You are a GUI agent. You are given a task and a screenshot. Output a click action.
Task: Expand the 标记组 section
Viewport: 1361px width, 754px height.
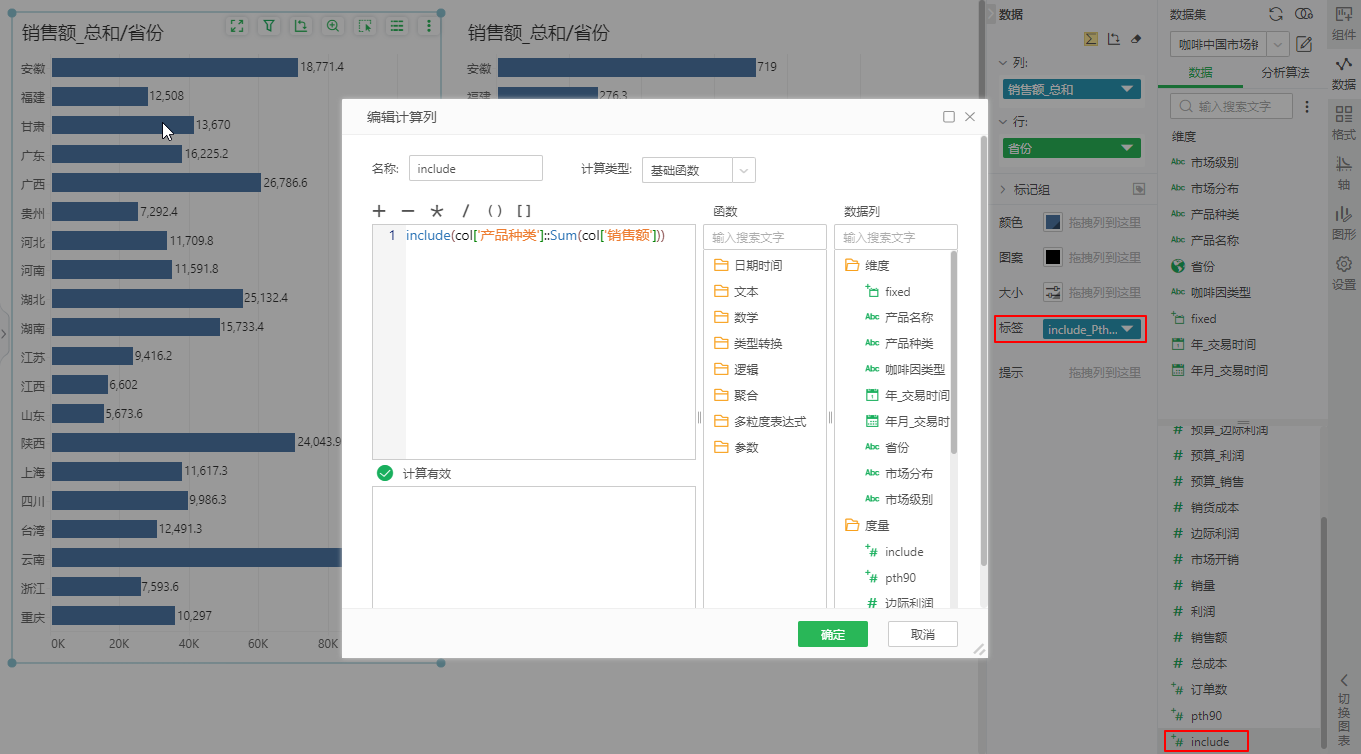tap(1004, 189)
